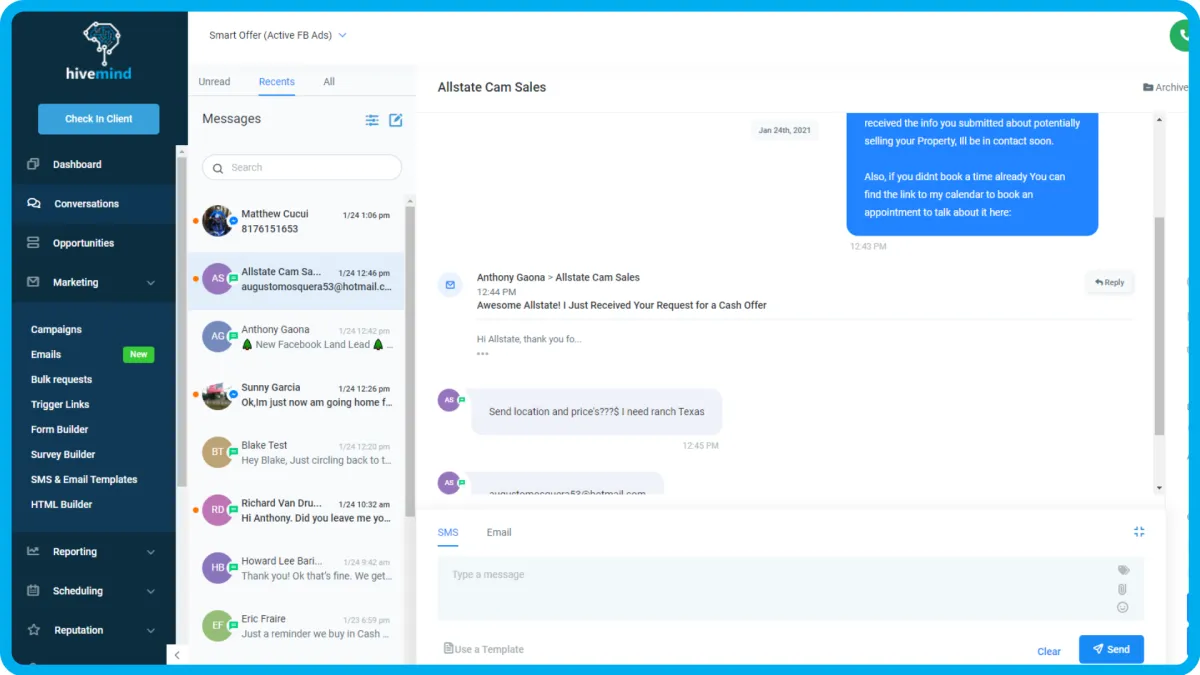Click the paperclip attachment icon
The width and height of the screenshot is (1200, 675).
[1123, 589]
